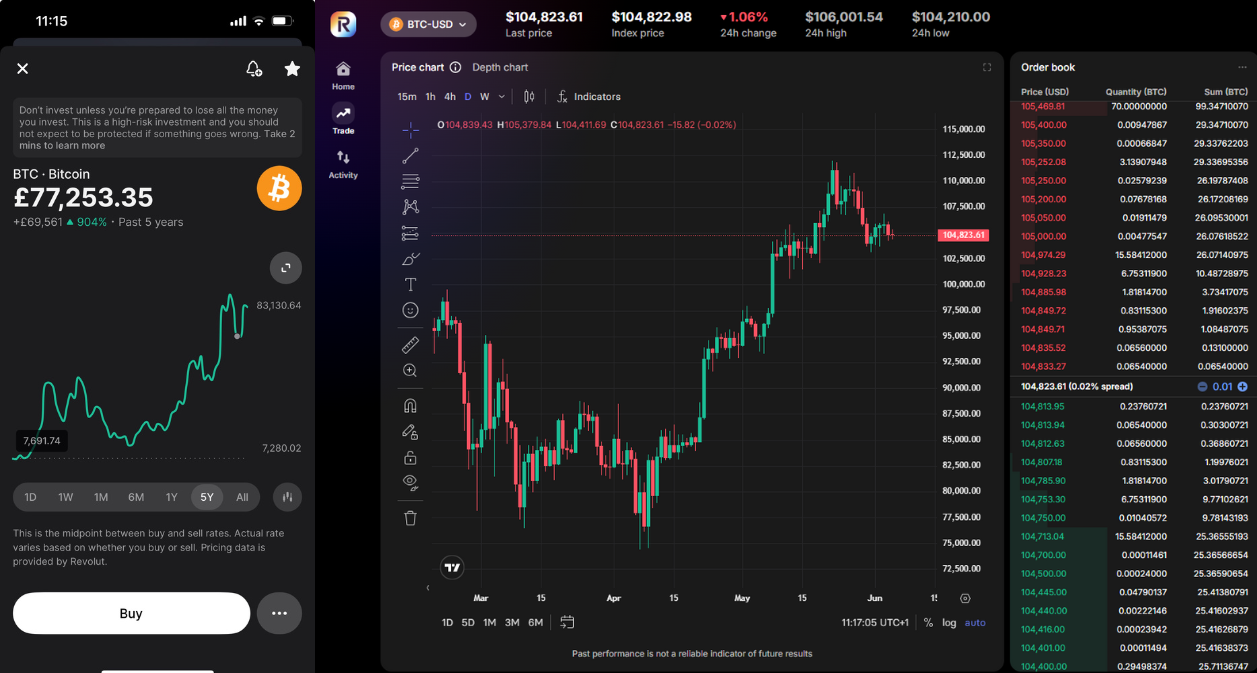Open chart style candlestick selector
This screenshot has width=1257, height=673.
(x=529, y=97)
